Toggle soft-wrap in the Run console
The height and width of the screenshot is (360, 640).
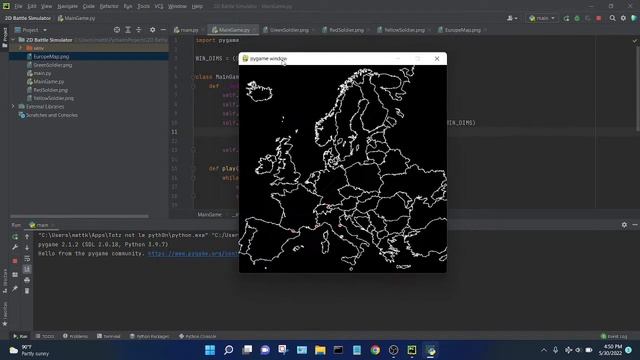pyautogui.click(x=27, y=258)
